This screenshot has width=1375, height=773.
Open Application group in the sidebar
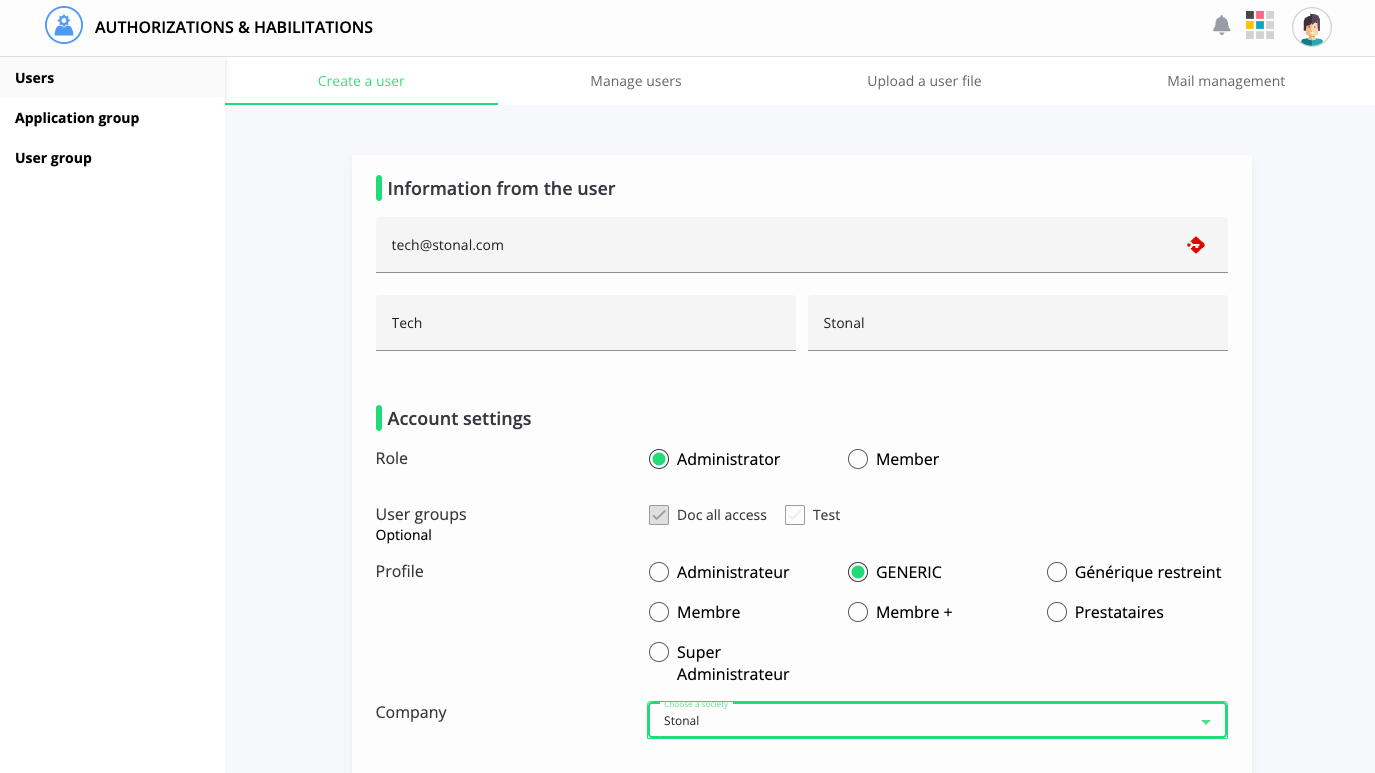[77, 118]
